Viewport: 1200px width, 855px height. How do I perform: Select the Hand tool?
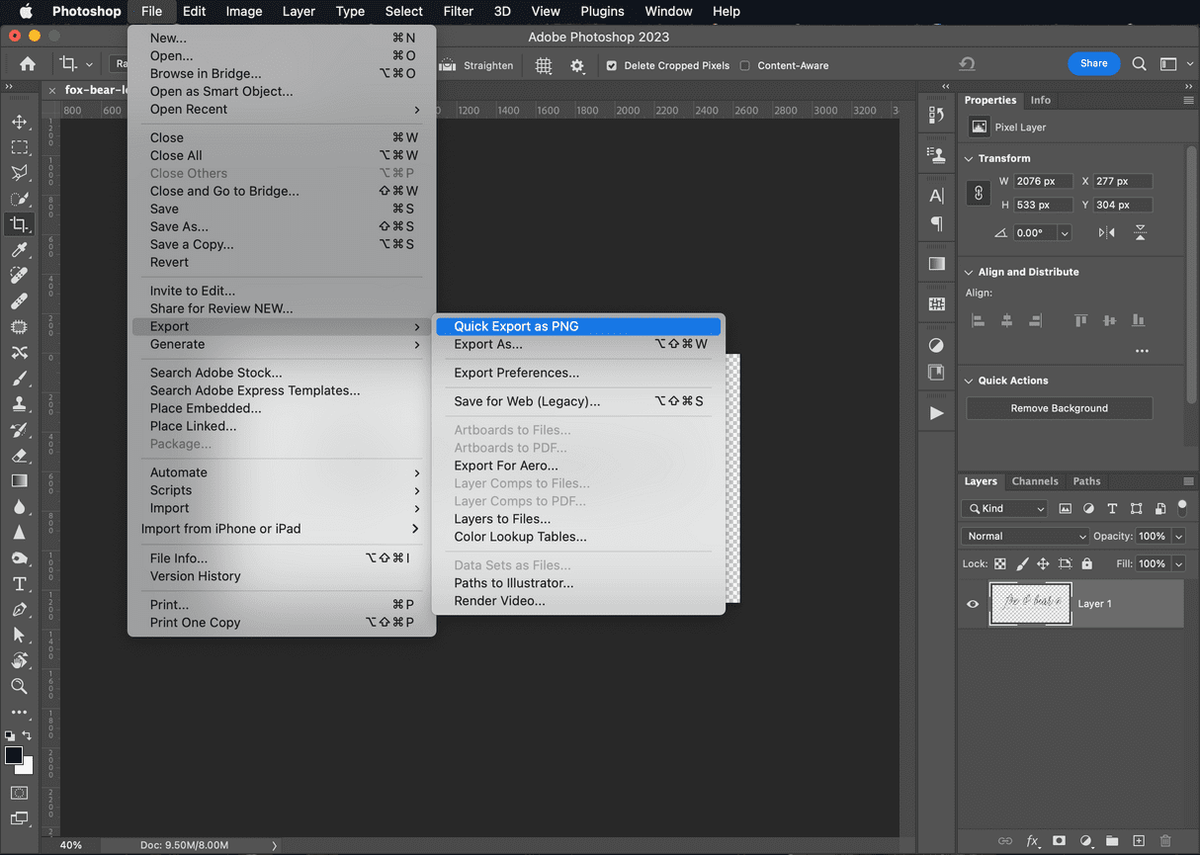19,660
